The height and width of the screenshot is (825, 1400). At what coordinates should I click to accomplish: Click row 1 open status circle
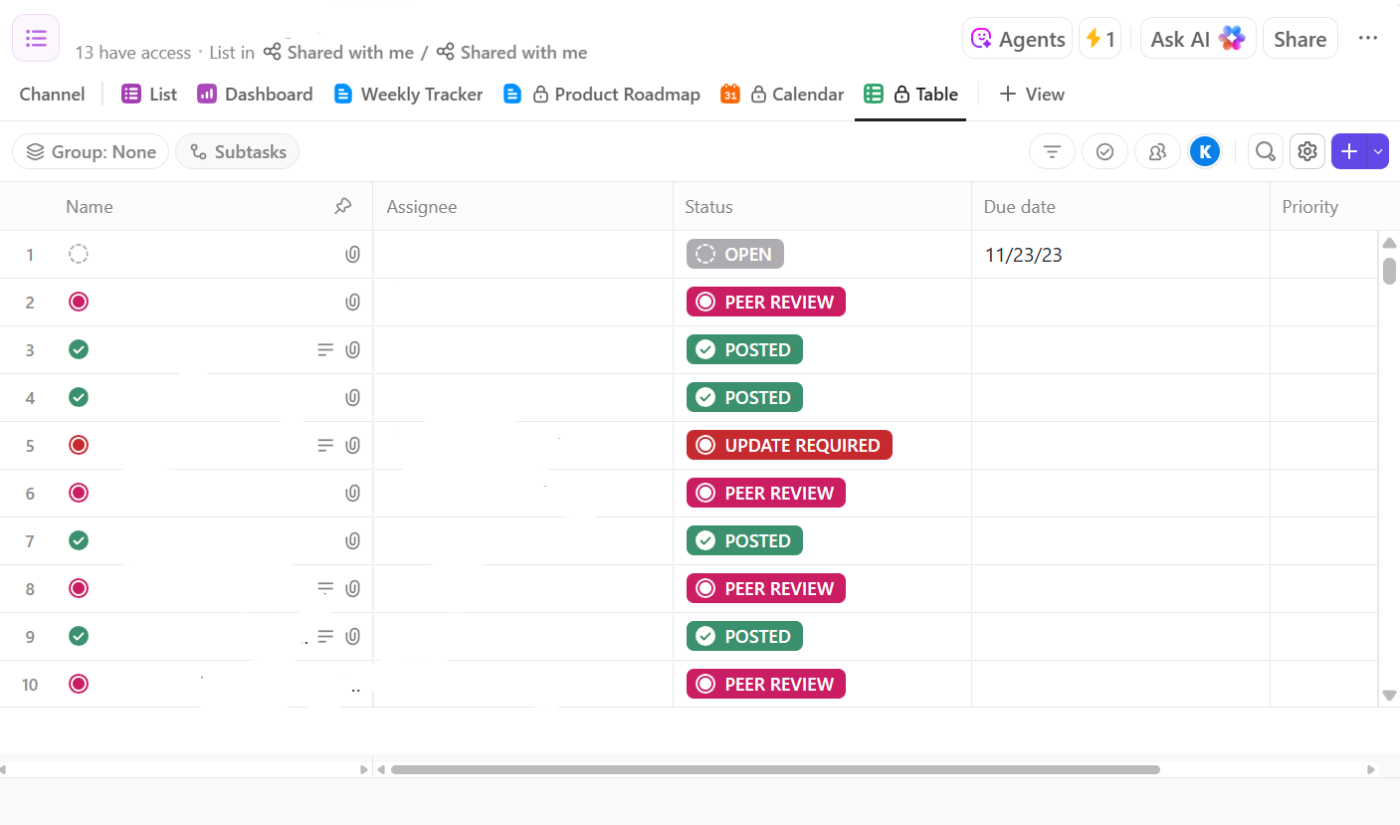point(78,254)
